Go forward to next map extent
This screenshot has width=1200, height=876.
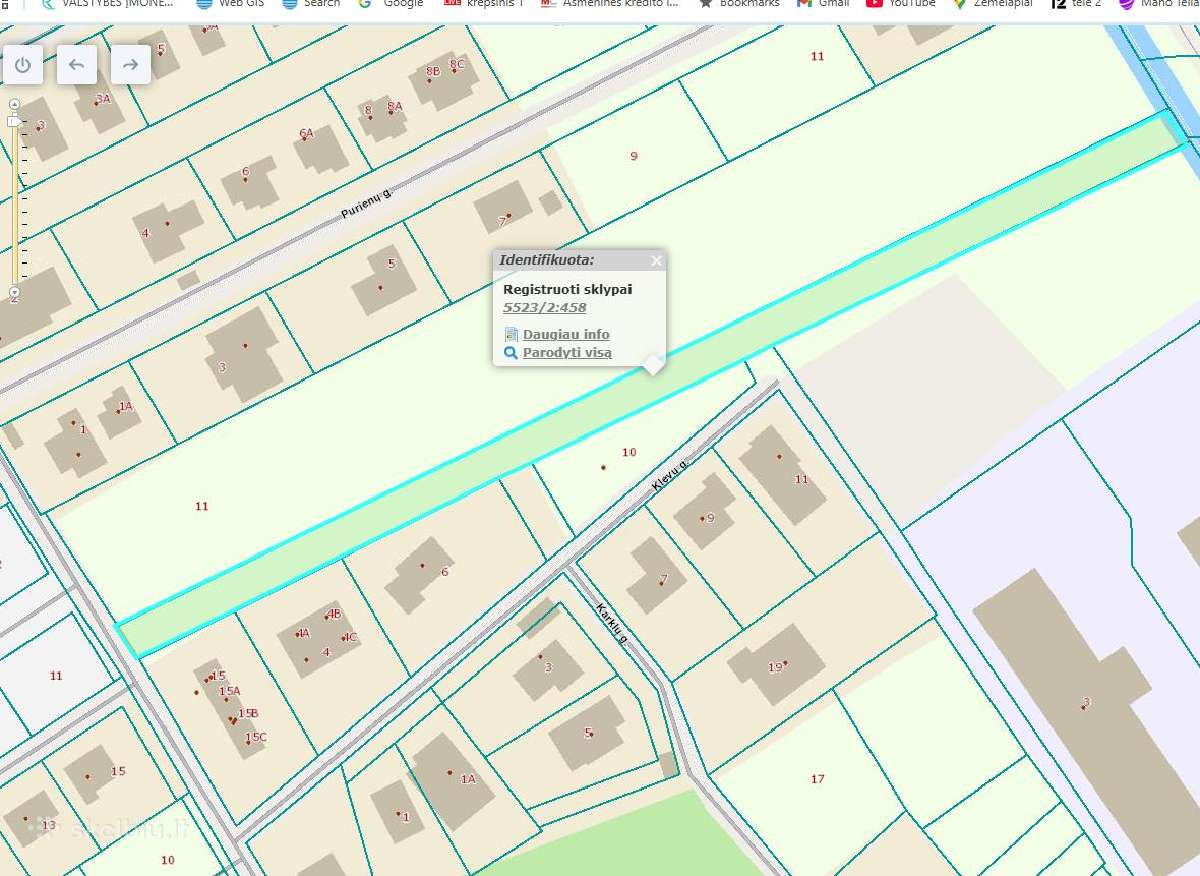click(x=130, y=65)
